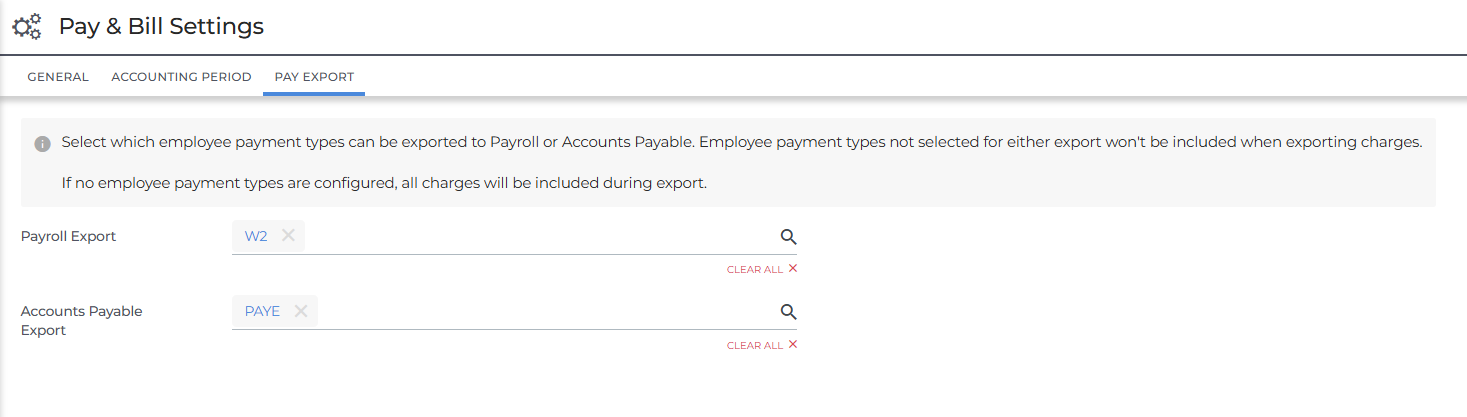Click into the Payroll Export picker field

pos(540,237)
